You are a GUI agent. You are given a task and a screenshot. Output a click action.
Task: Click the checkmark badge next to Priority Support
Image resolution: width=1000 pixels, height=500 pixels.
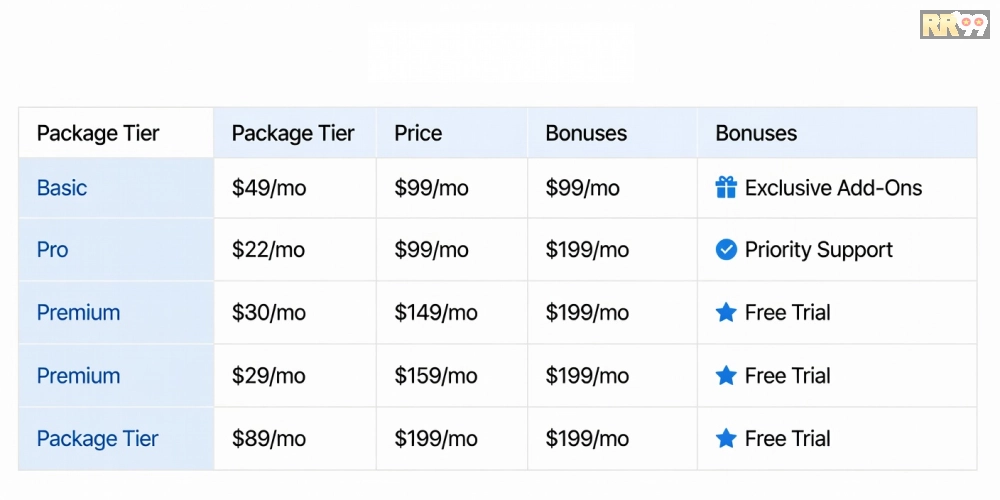point(726,250)
